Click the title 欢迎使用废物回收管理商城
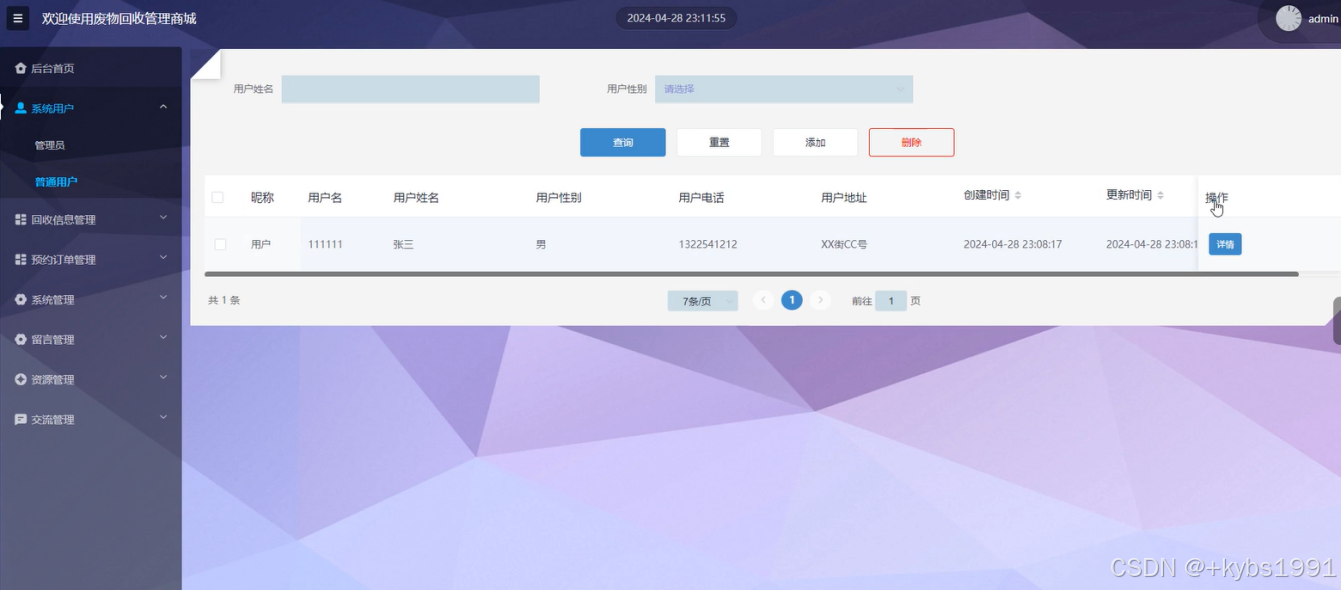The height and width of the screenshot is (590, 1341). point(119,19)
